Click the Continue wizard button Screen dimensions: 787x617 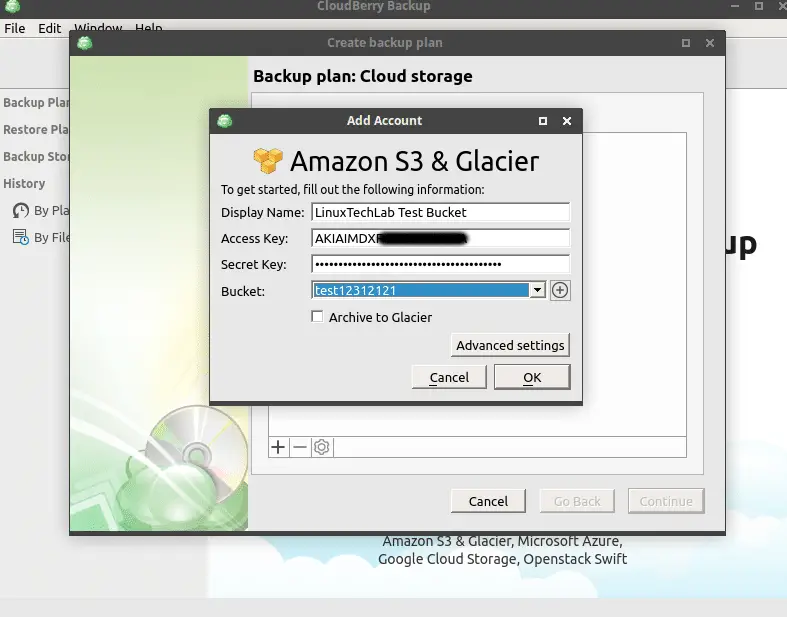[666, 501]
